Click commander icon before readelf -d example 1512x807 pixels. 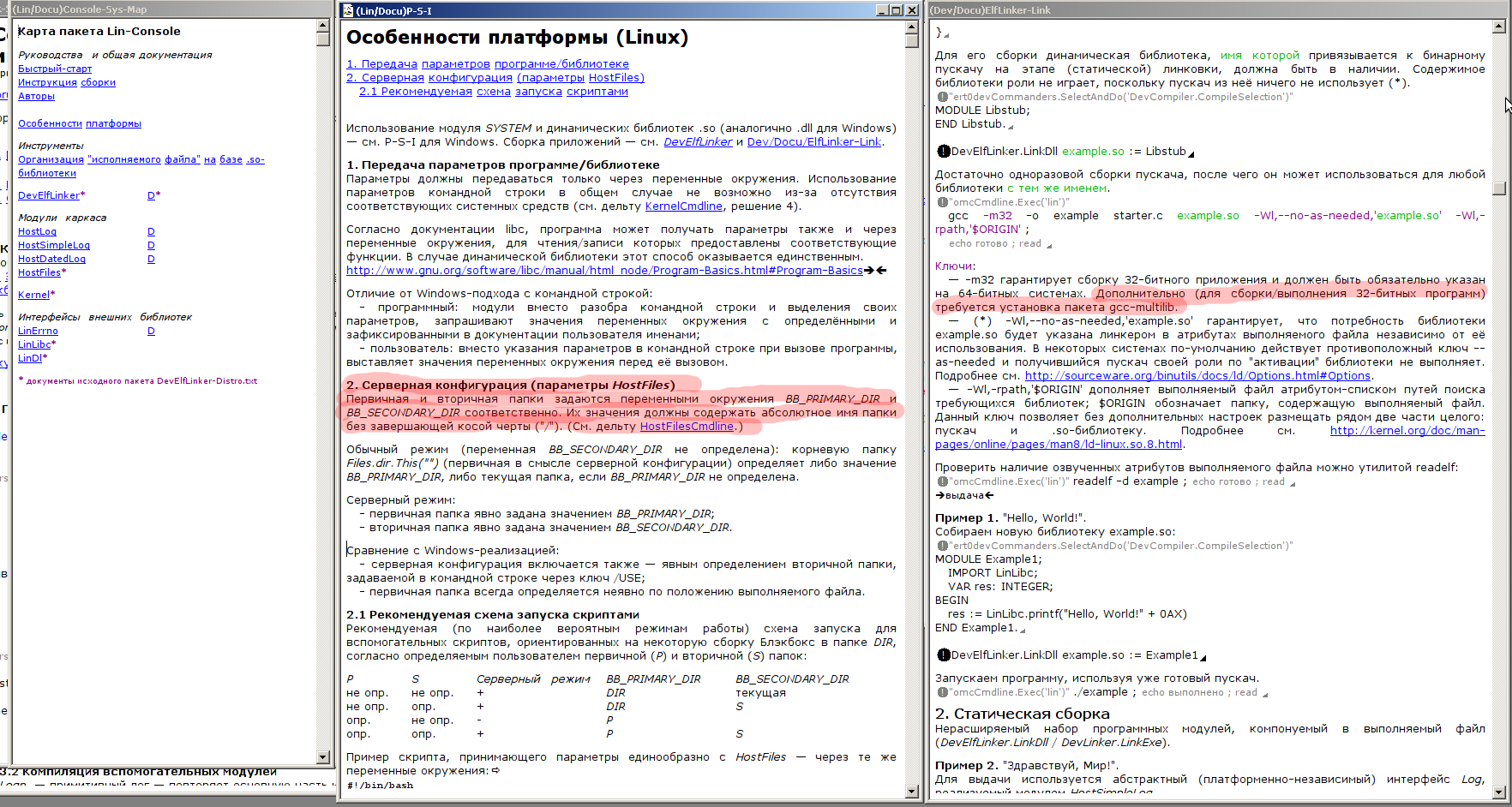942,481
